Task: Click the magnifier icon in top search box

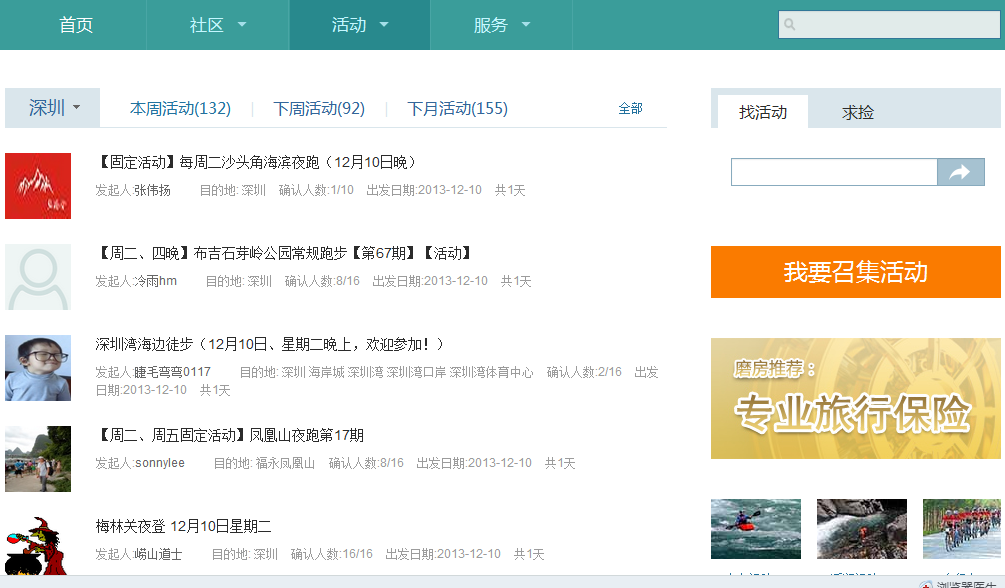Action: (x=790, y=25)
